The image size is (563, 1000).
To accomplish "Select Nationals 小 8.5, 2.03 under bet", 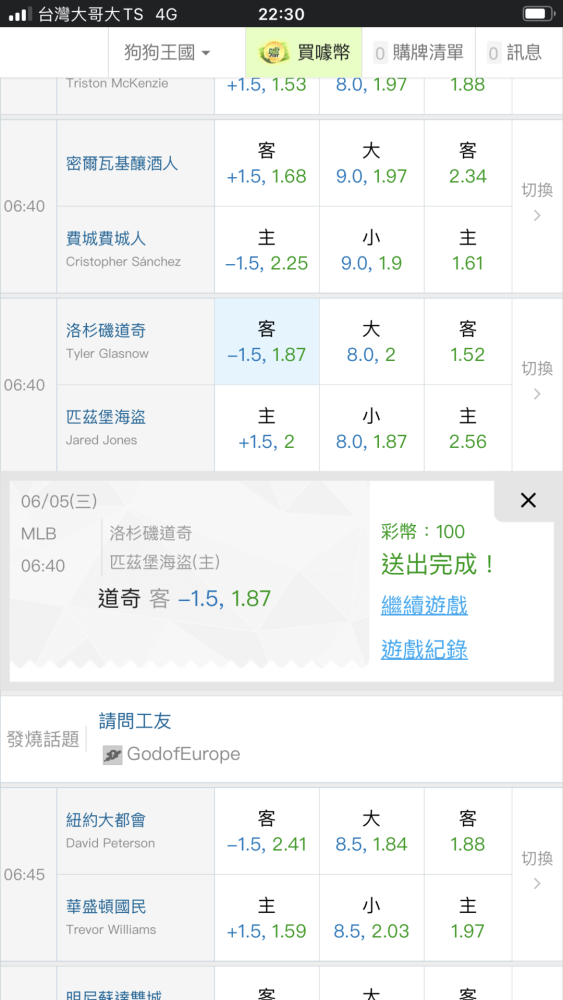I will coord(372,918).
